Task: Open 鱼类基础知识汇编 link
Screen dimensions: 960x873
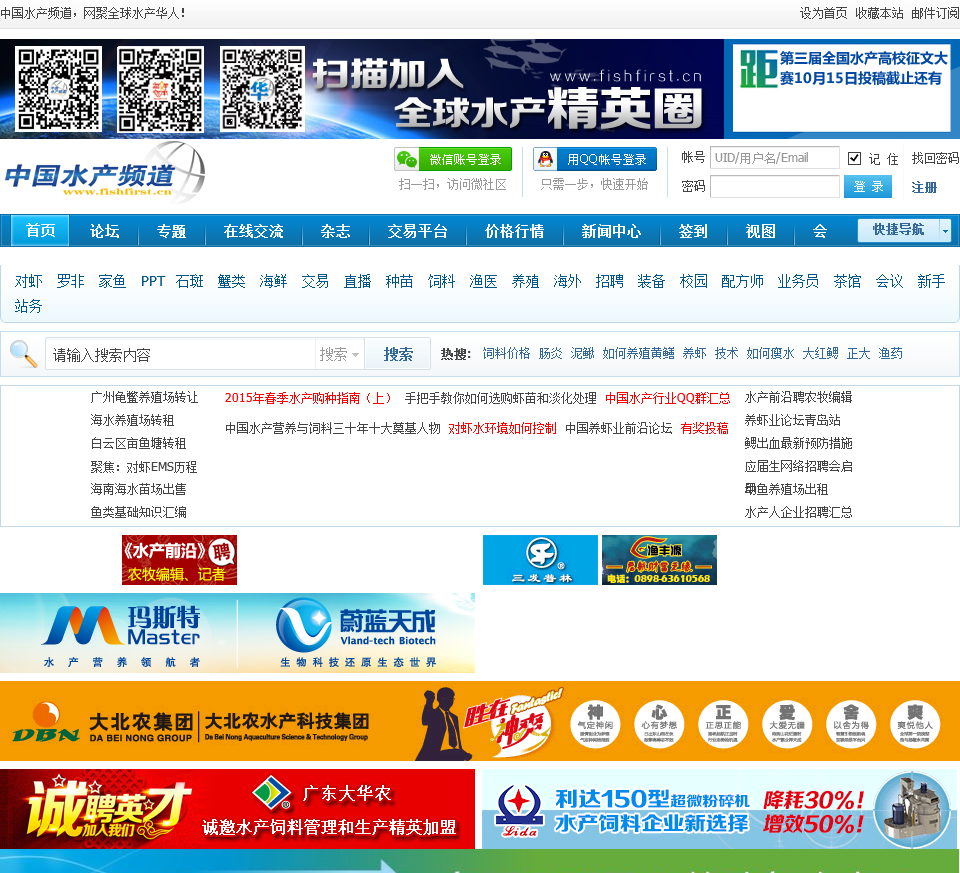Action: (138, 512)
